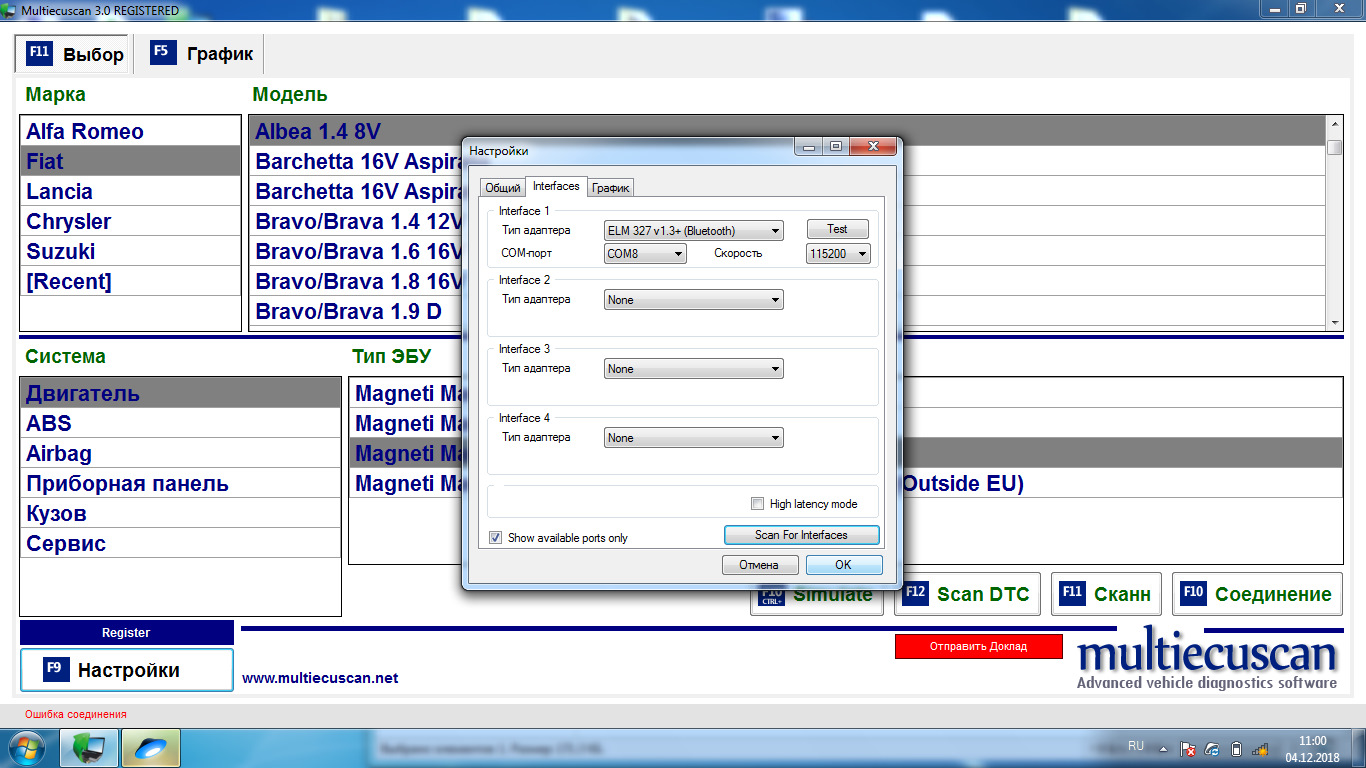The height and width of the screenshot is (768, 1366).
Task: Open the График tab in settings dialog
Action: [610, 187]
